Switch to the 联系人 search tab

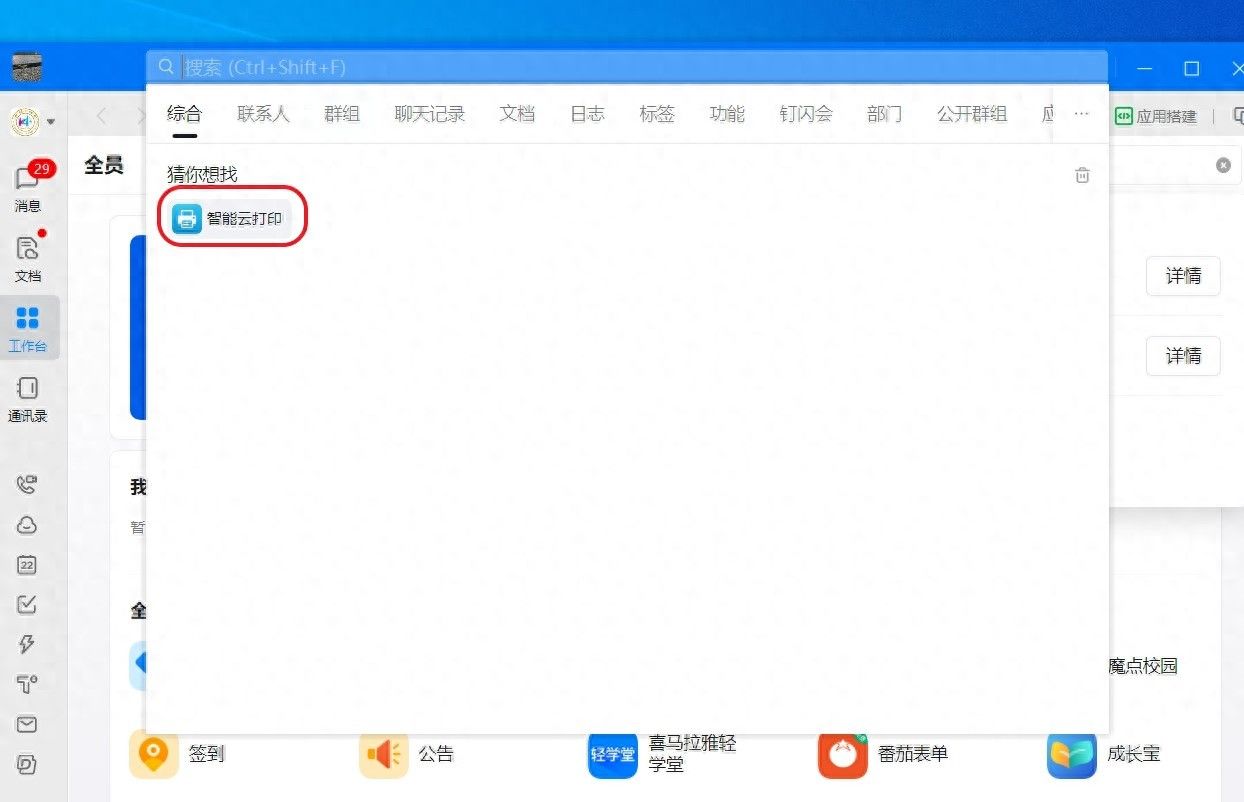(x=263, y=114)
